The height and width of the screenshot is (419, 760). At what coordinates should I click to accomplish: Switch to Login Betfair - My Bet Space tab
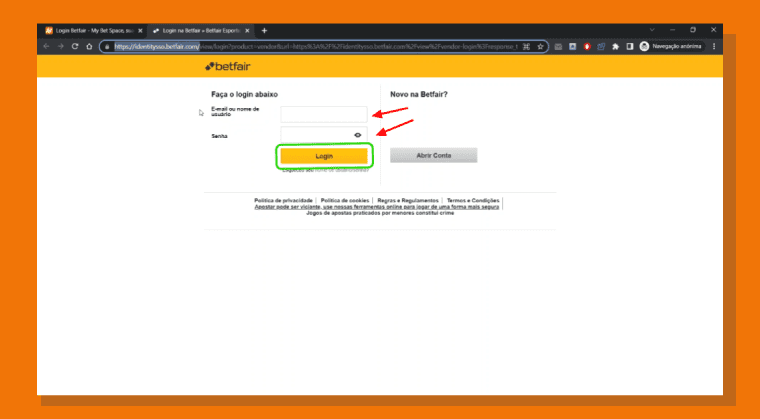[93, 31]
